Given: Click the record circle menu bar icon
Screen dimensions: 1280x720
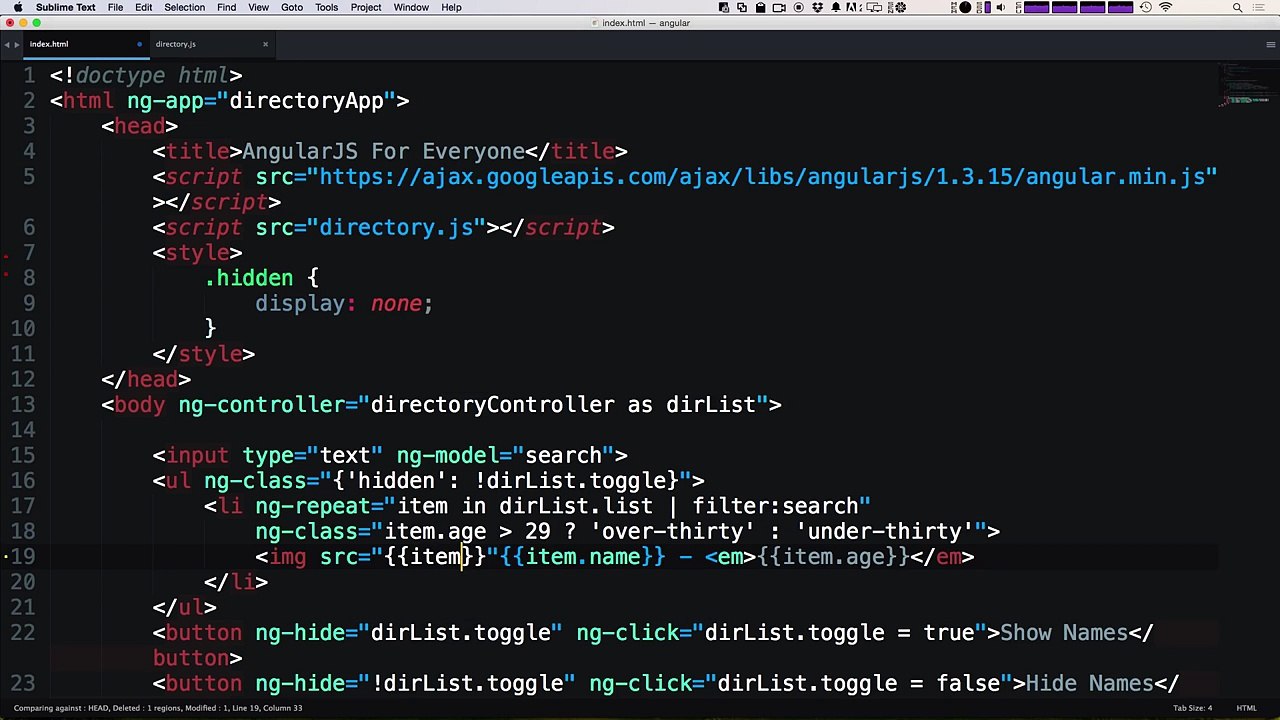Looking at the screenshot, I should (x=799, y=7).
